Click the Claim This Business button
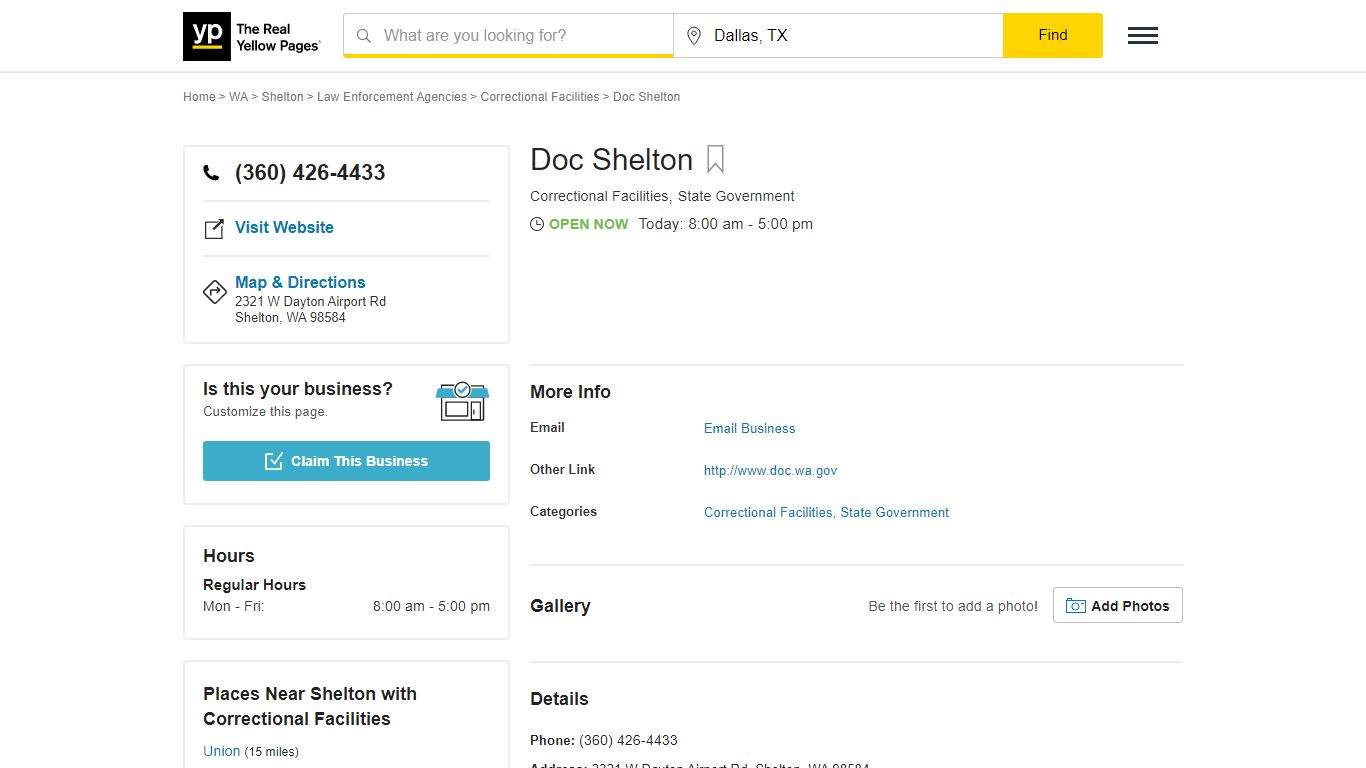The image size is (1366, 768). (346, 461)
